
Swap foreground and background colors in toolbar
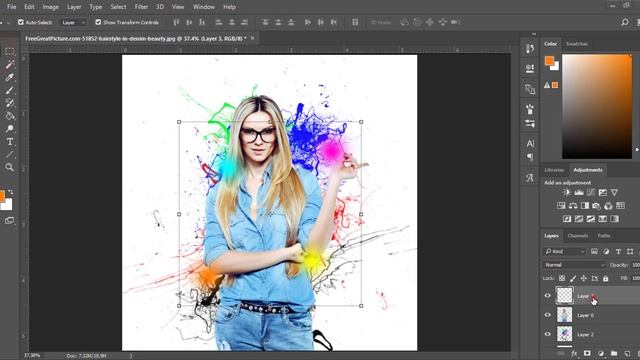coord(11,191)
